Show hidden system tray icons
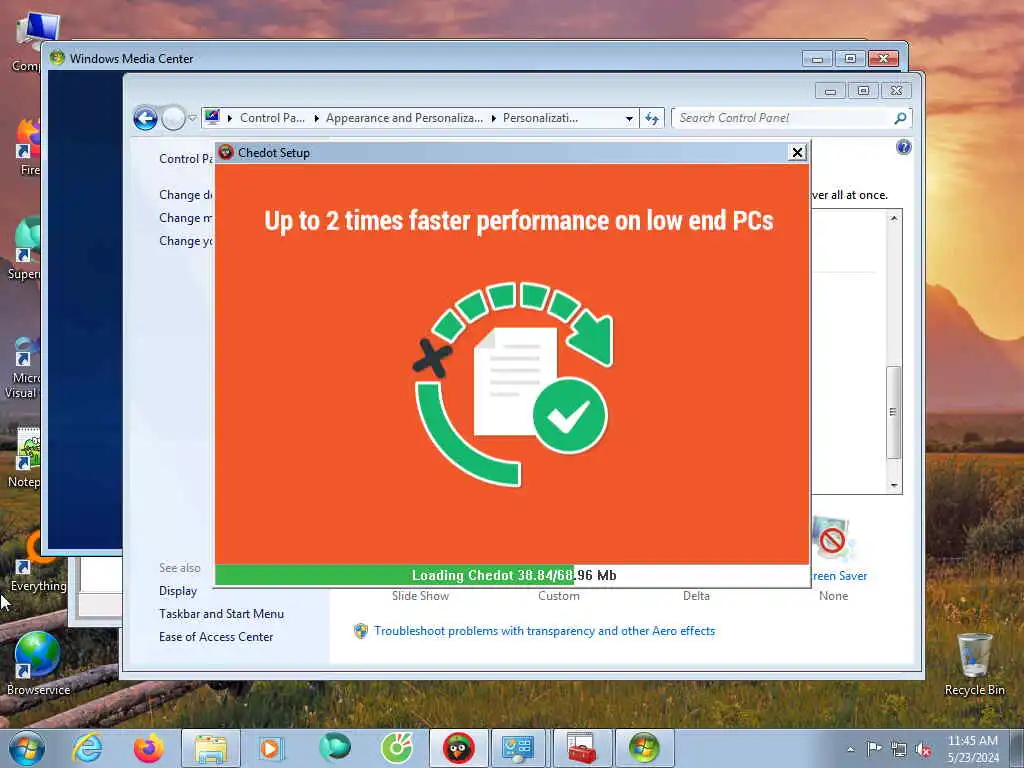Screen dimensions: 1024x768 pos(850,749)
